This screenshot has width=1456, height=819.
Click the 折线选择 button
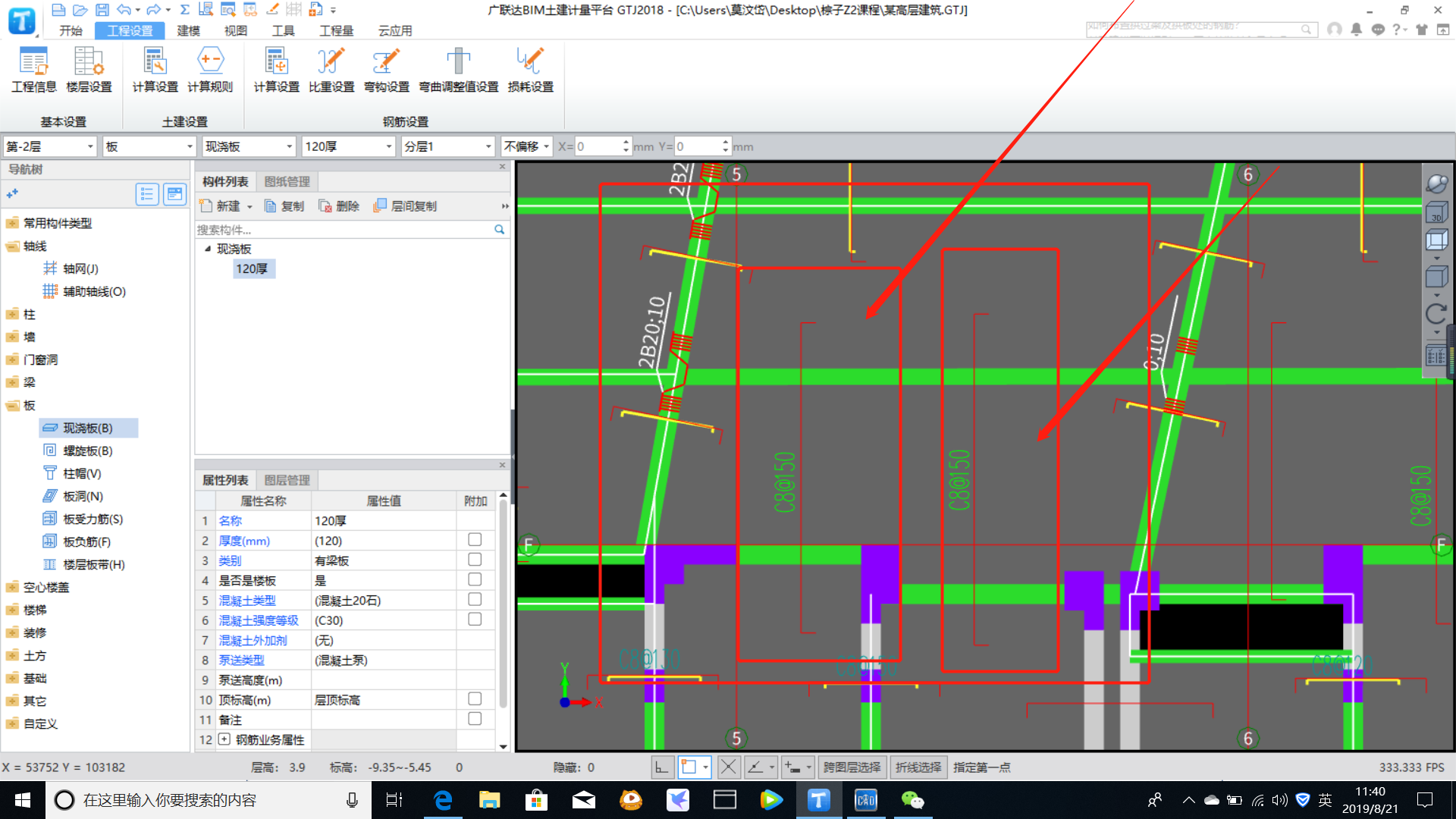coord(918,767)
